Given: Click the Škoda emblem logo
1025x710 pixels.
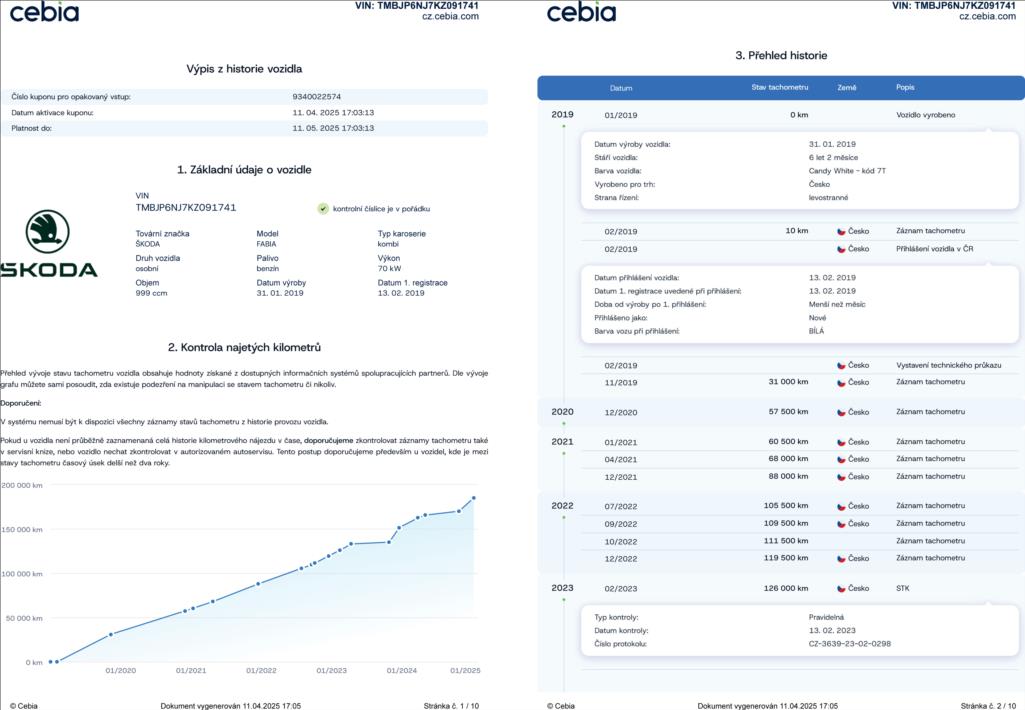Looking at the screenshot, I should tap(48, 231).
